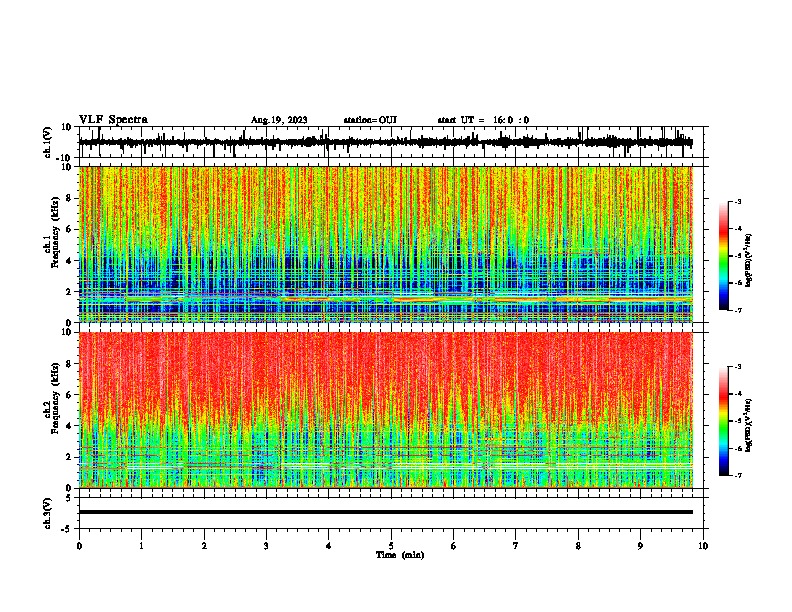Click the ch.2 frequency tick "4"
The image size is (792, 612).
[69, 426]
